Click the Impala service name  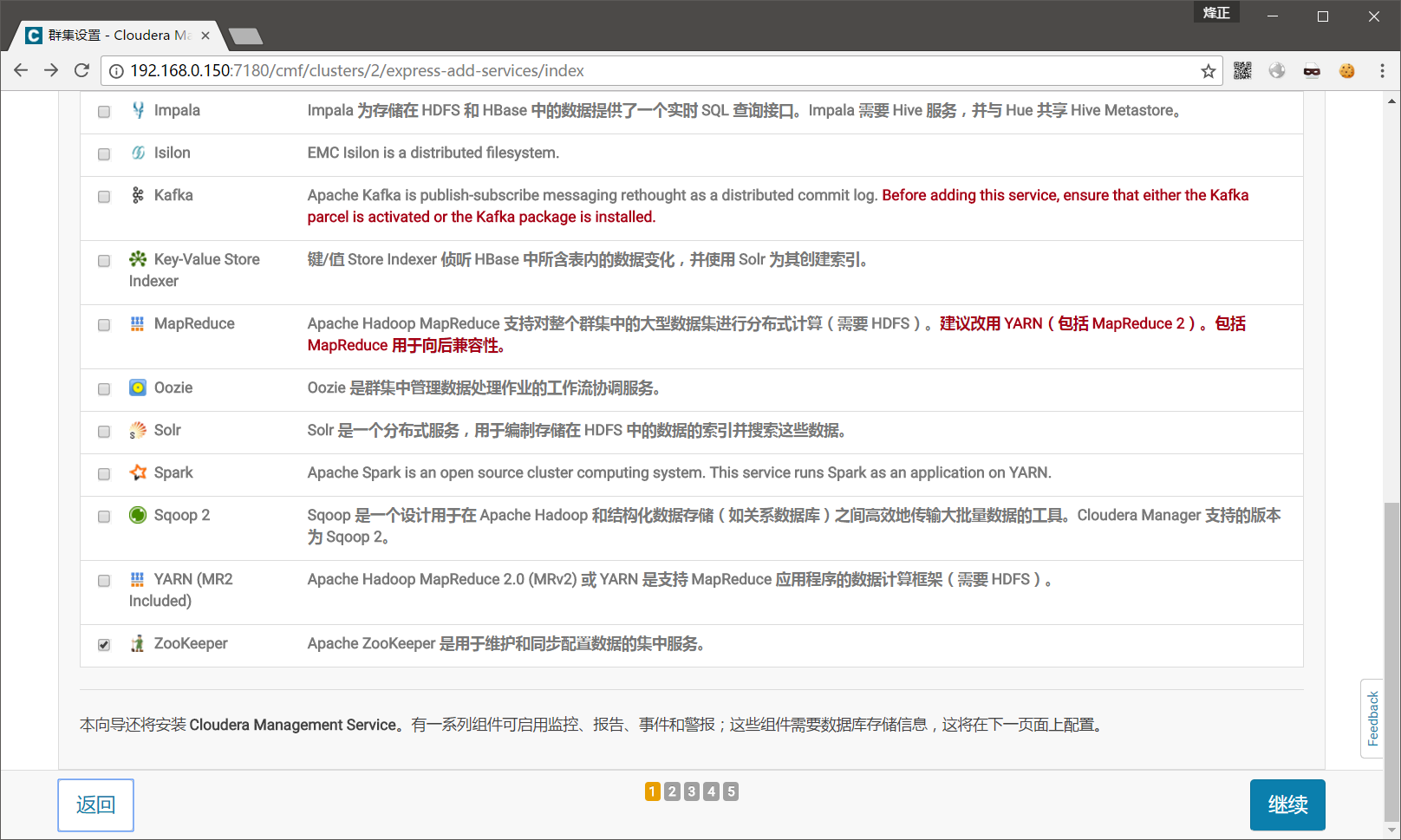(177, 110)
